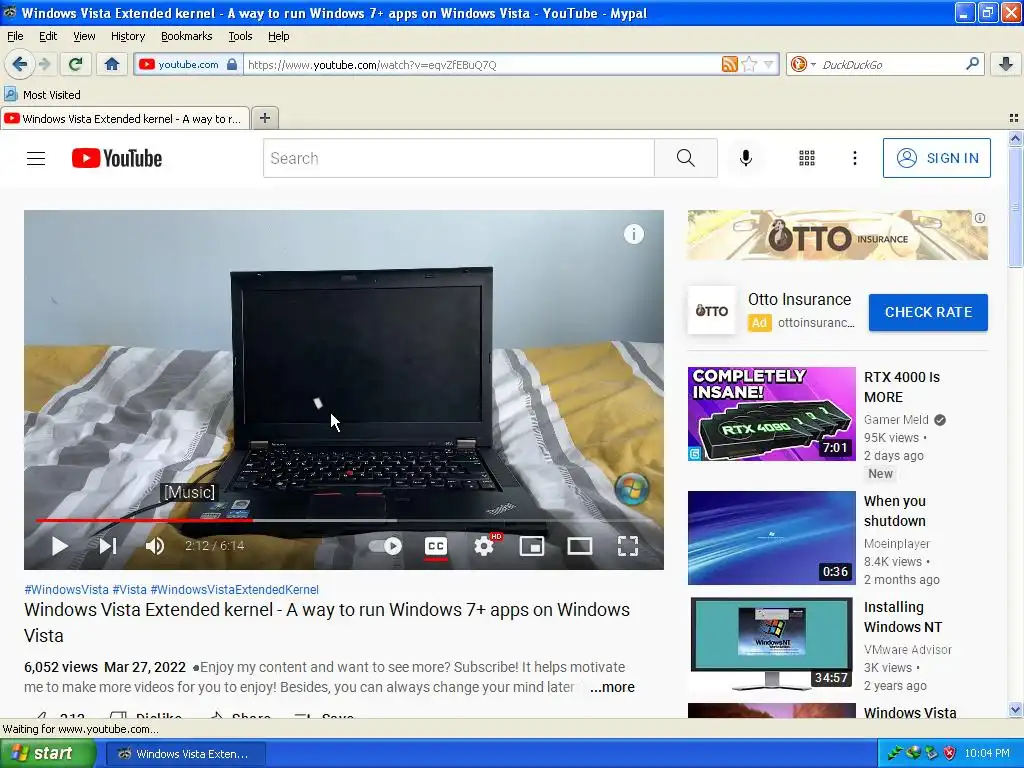The height and width of the screenshot is (768, 1024).
Task: Click the magnifier in browser search box
Action: (972, 64)
